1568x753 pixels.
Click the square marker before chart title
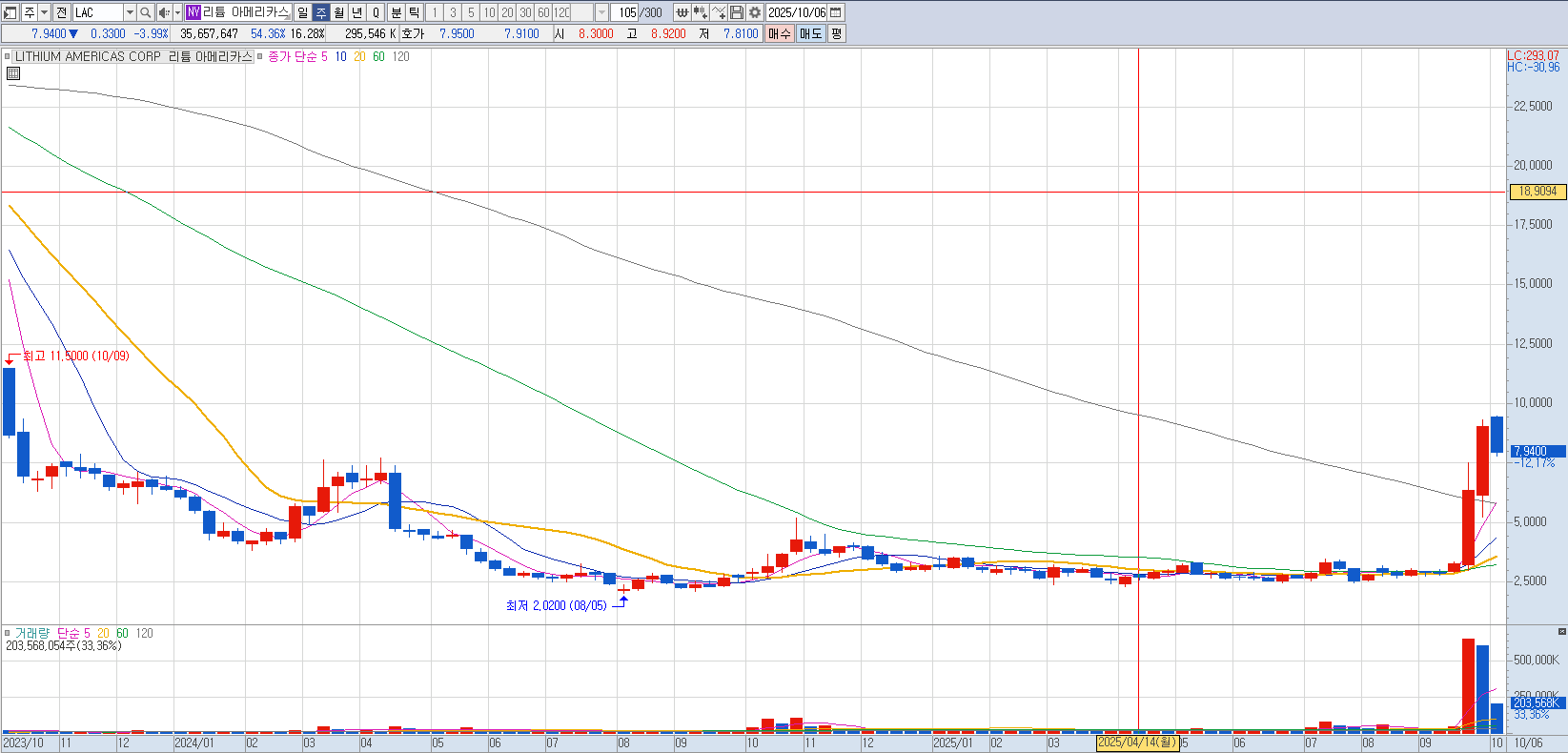pos(7,56)
